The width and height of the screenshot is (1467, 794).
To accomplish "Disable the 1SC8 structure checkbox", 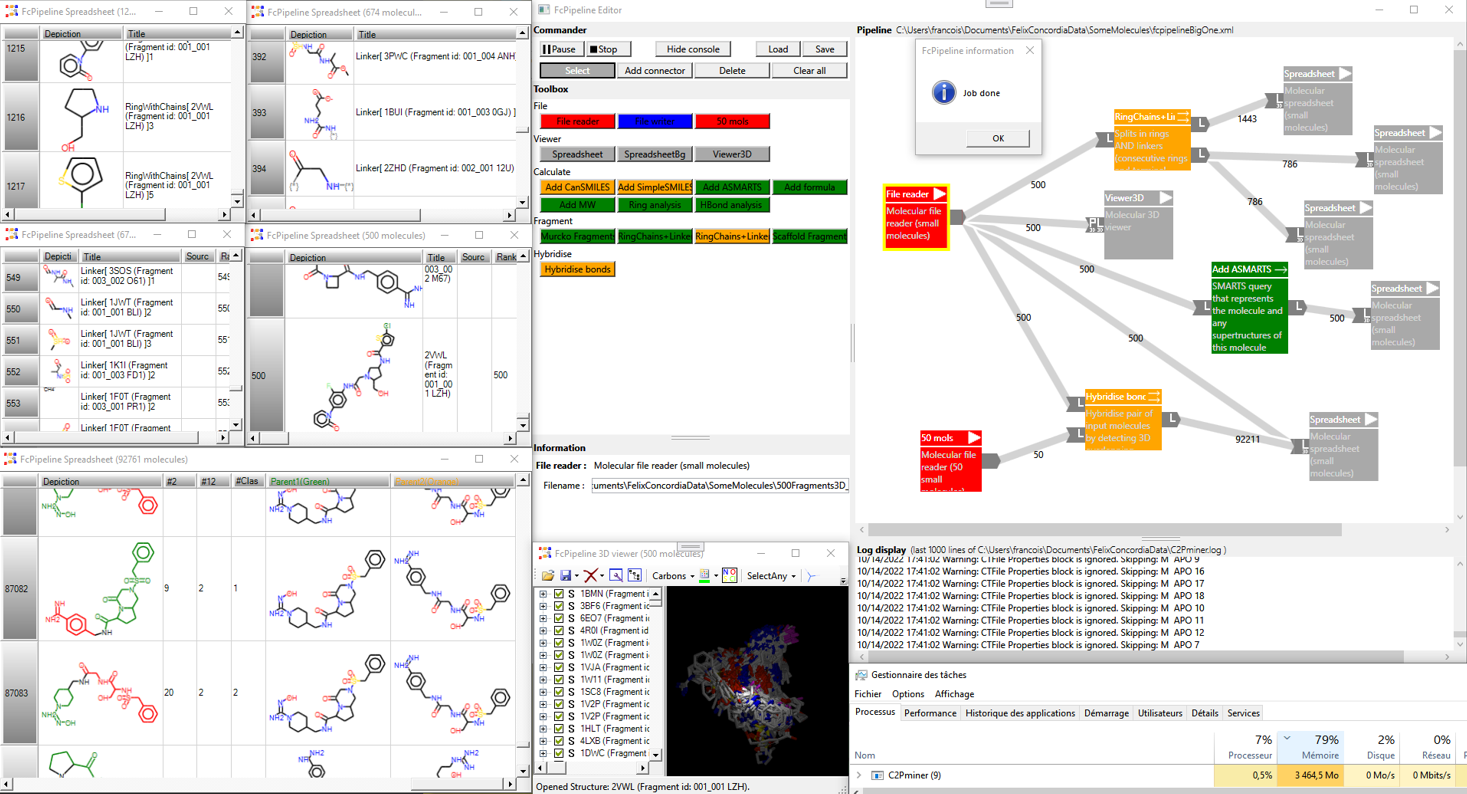I will 559,692.
